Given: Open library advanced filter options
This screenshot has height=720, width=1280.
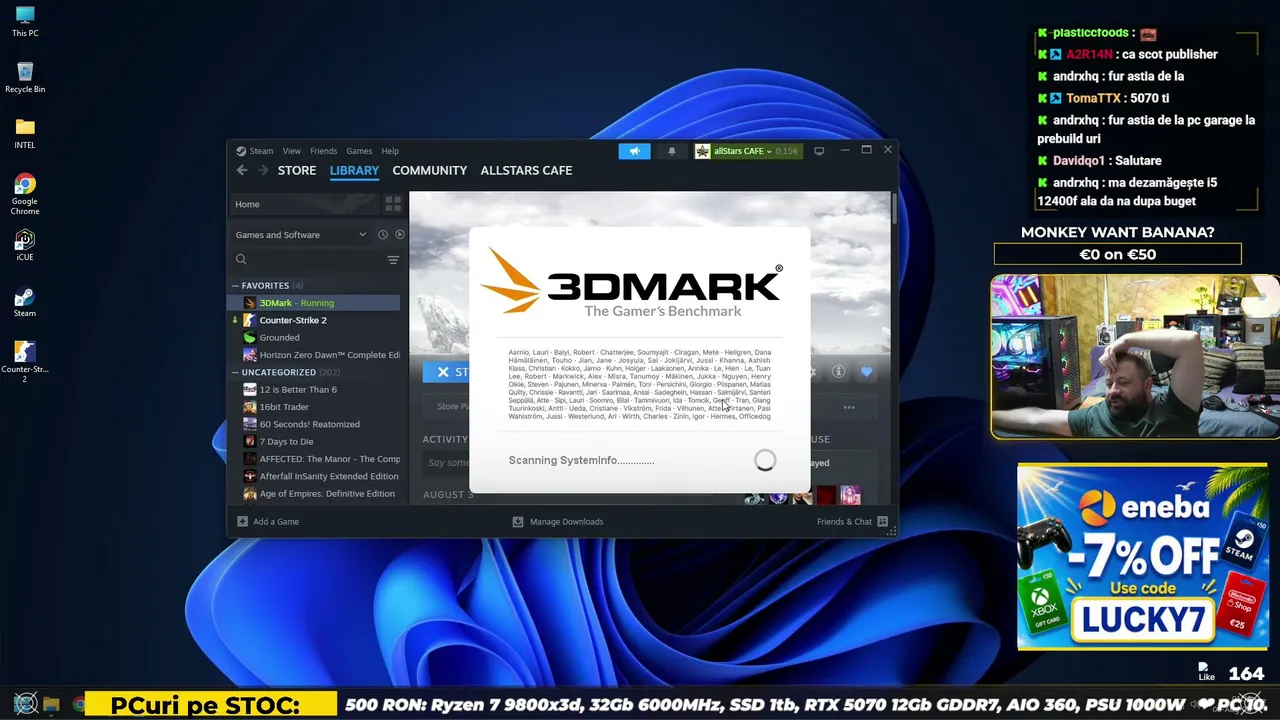Looking at the screenshot, I should pyautogui.click(x=393, y=260).
